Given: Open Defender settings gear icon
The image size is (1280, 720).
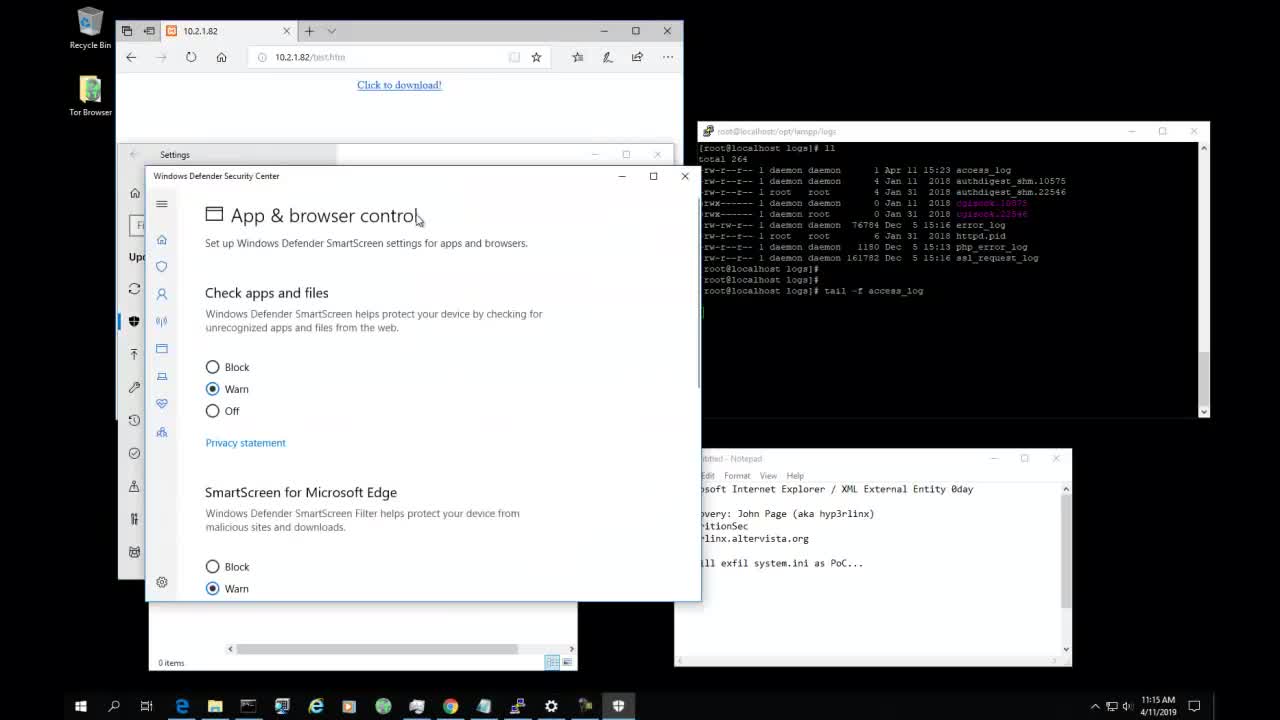Looking at the screenshot, I should click(x=162, y=582).
